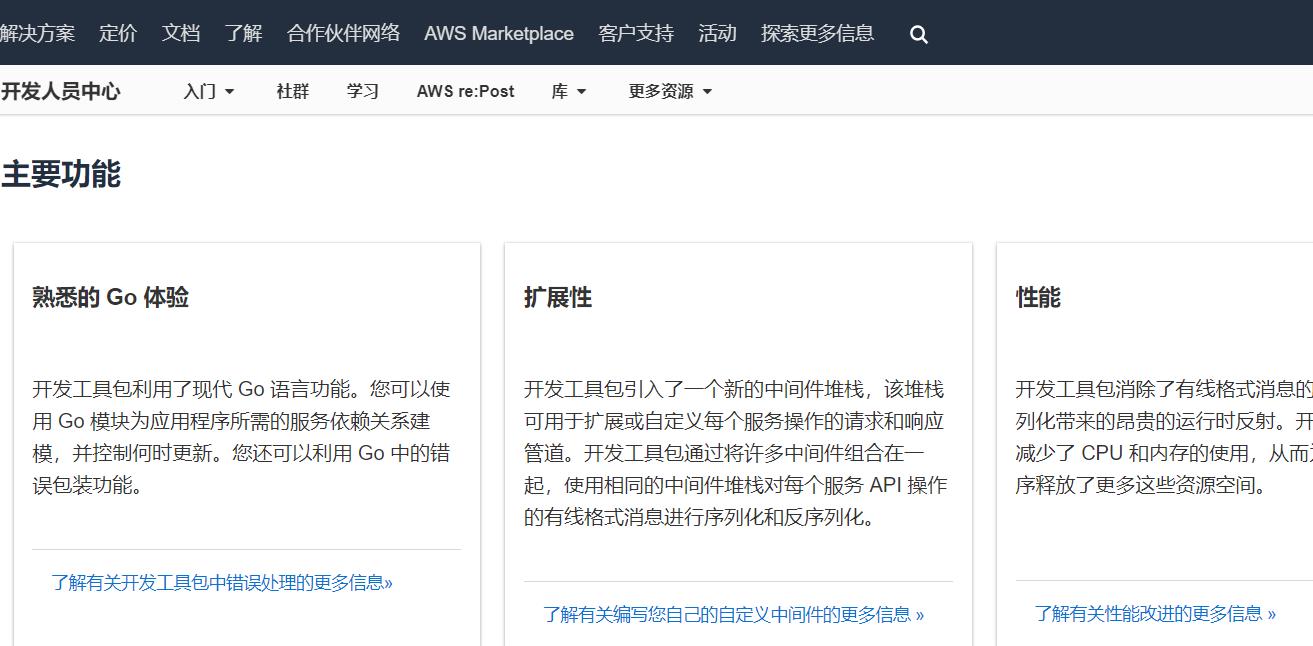Viewport: 1313px width, 646px height.
Task: Expand the 库 dropdown
Action: point(569,91)
